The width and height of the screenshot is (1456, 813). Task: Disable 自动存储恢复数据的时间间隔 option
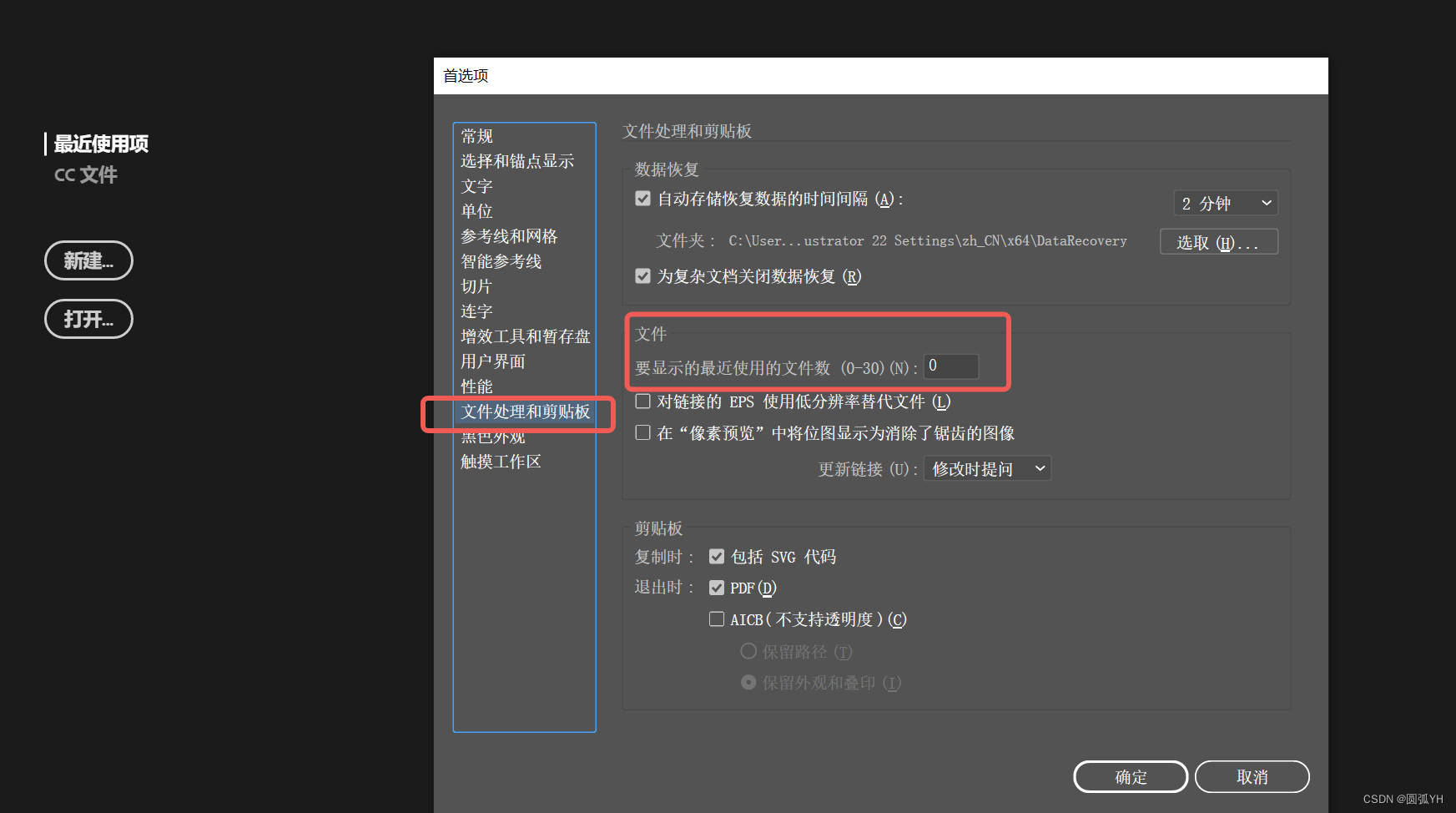[x=642, y=198]
